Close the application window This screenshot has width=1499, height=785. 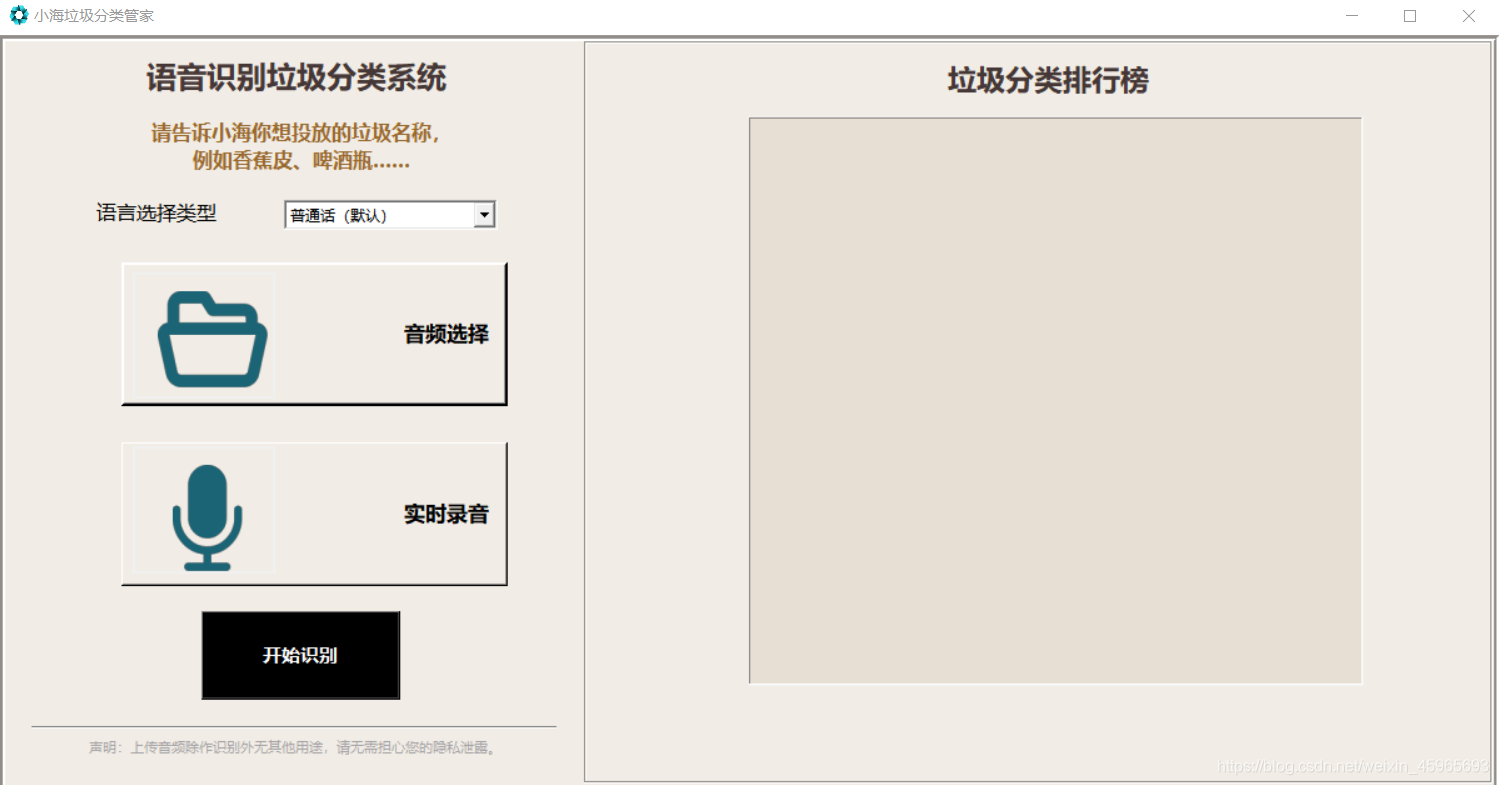click(x=1468, y=16)
